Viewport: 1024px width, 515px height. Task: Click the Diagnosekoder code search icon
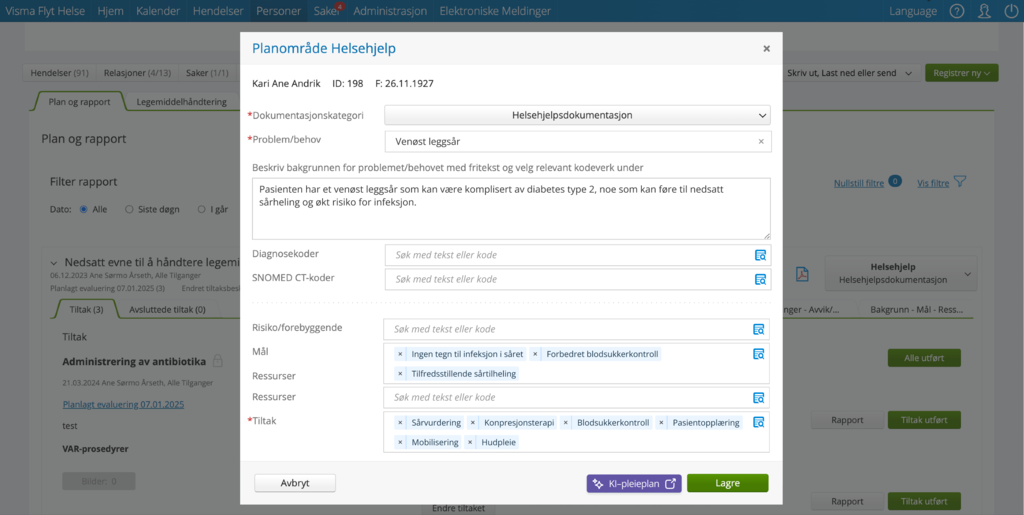coord(759,255)
